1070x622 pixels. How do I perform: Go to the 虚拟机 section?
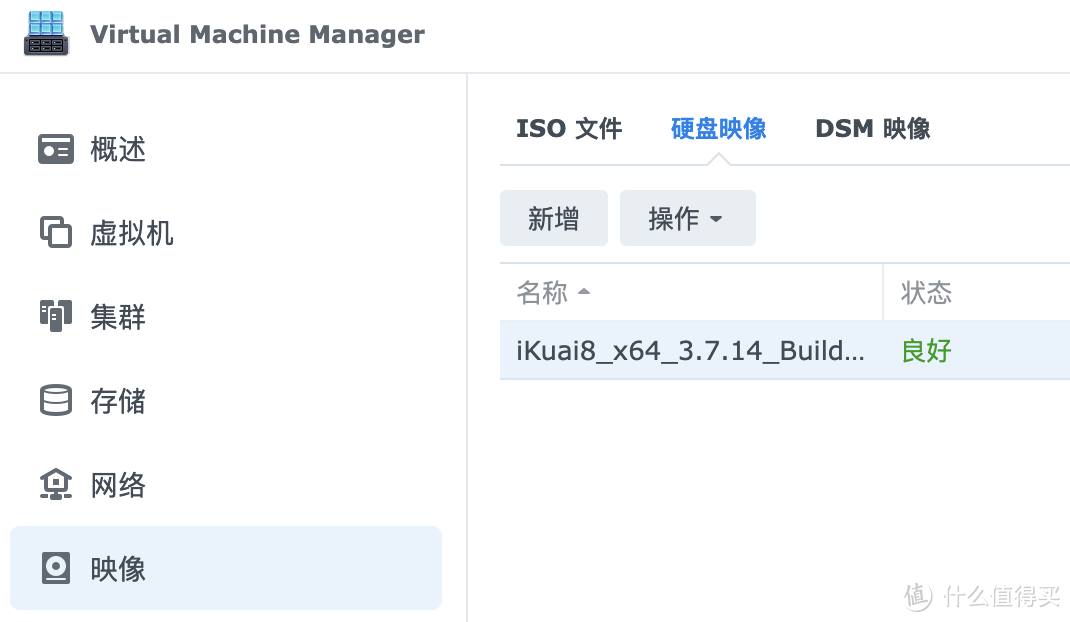pyautogui.click(x=132, y=233)
